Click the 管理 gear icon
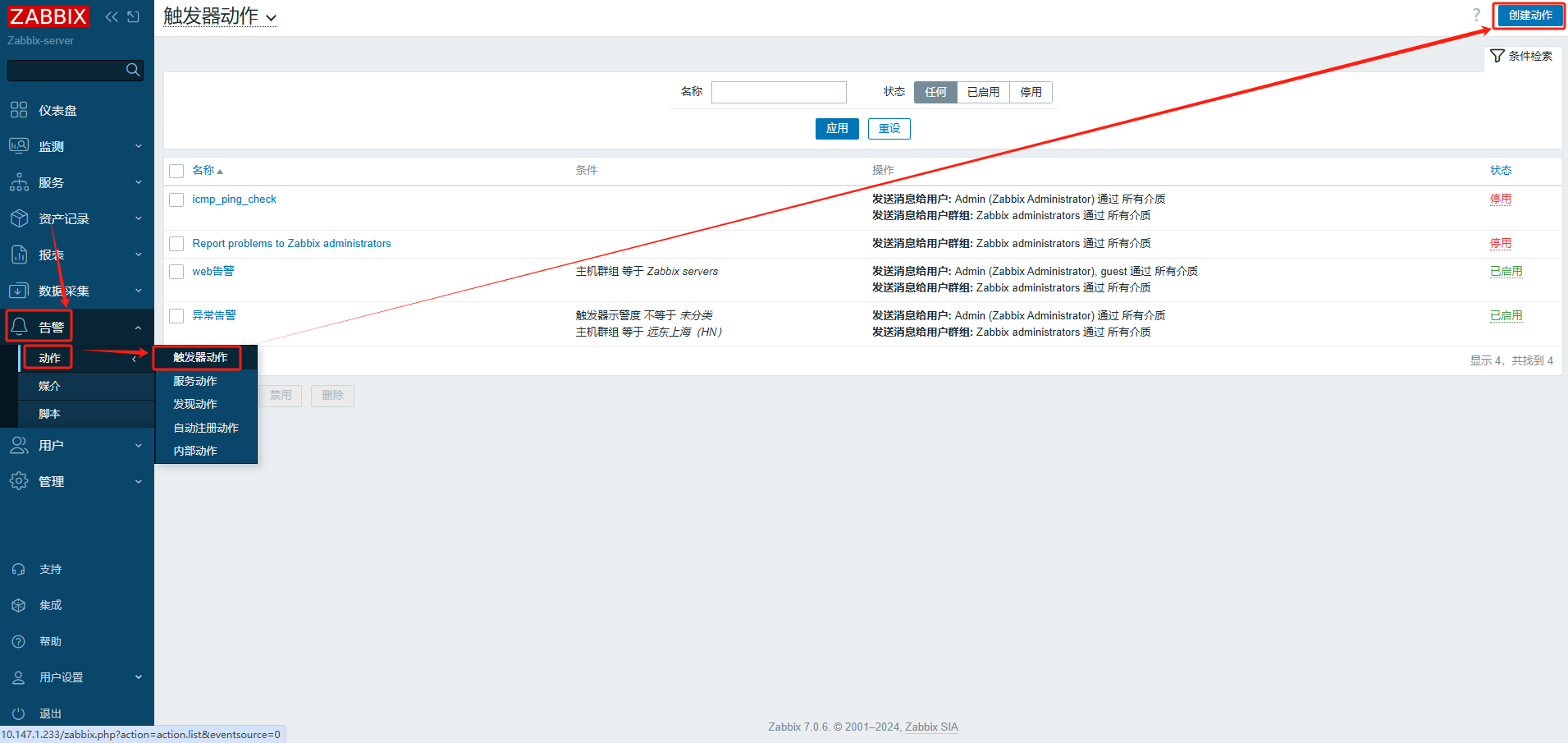The image size is (1568, 743). click(19, 481)
